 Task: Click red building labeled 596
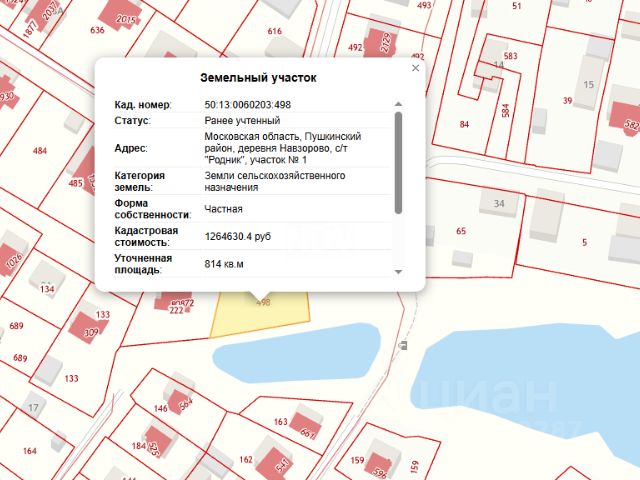click(379, 465)
